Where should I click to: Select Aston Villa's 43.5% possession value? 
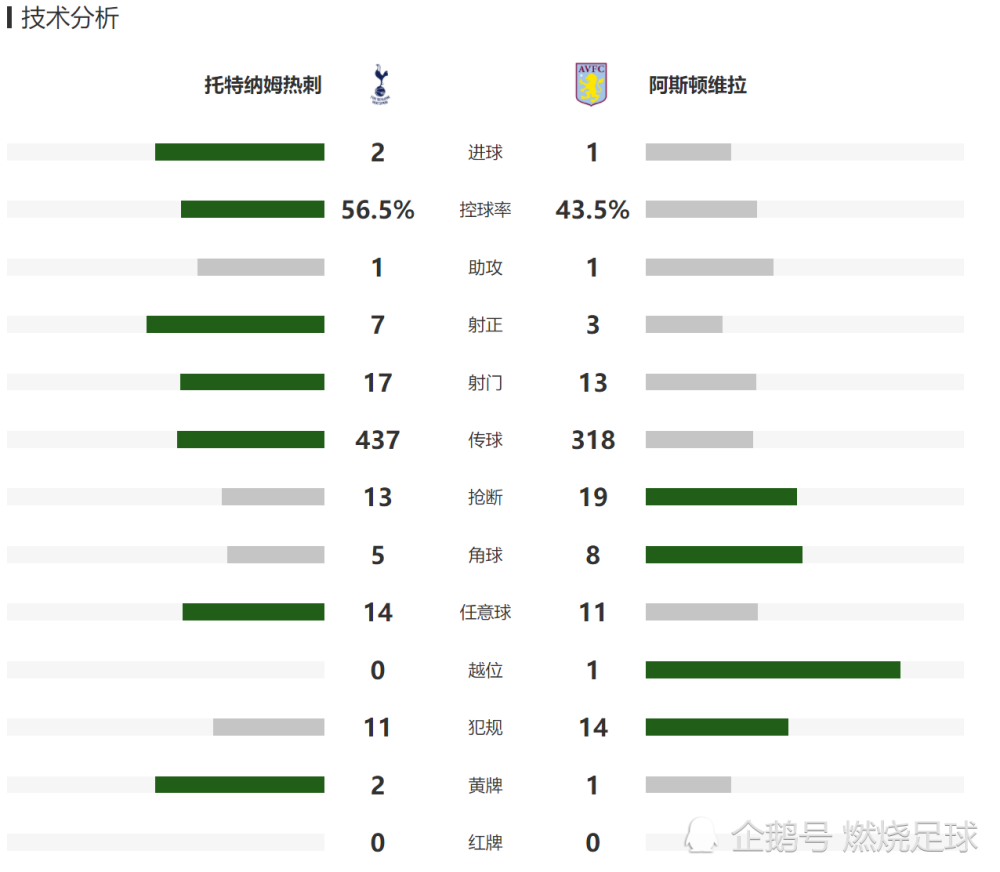pyautogui.click(x=592, y=210)
